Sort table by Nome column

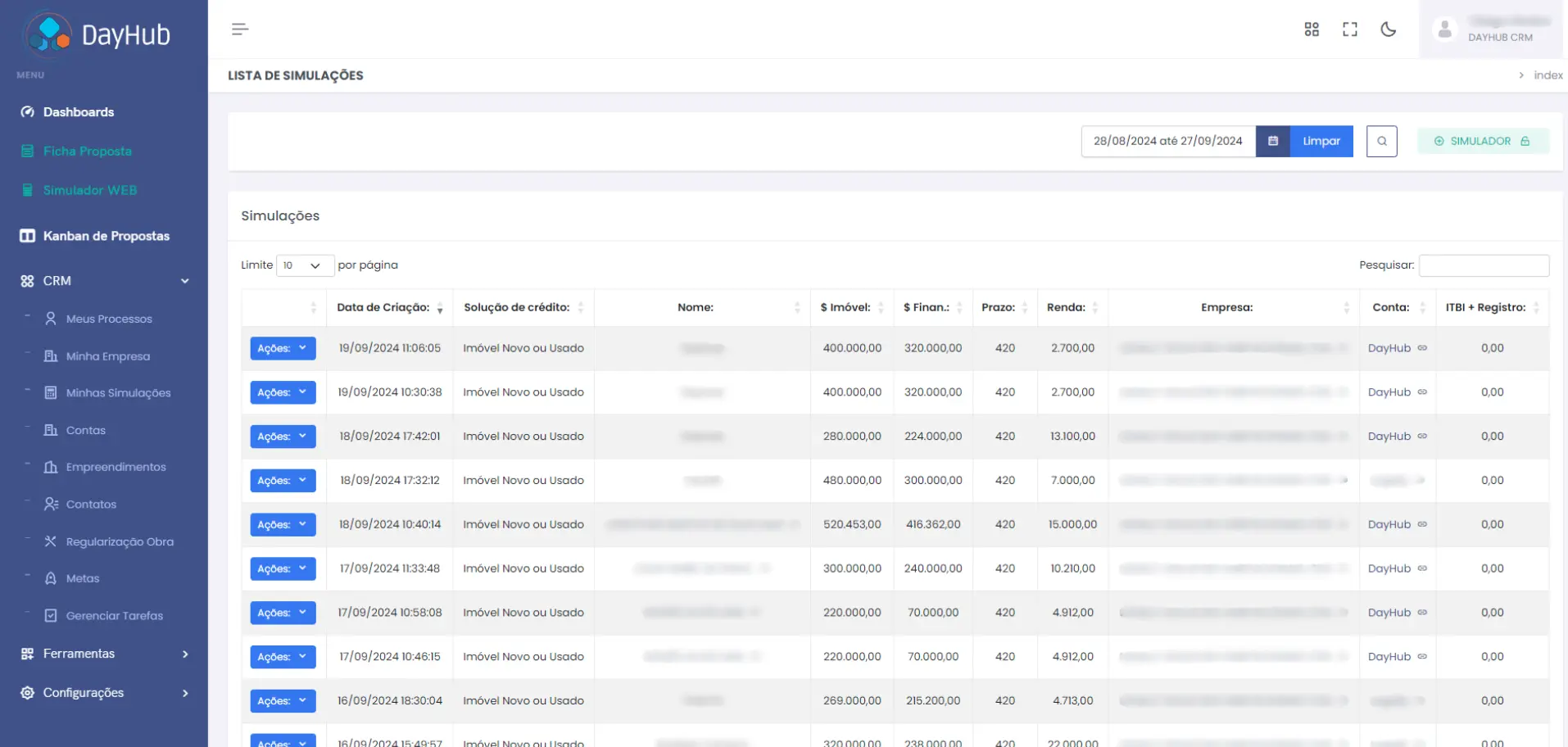pos(702,308)
